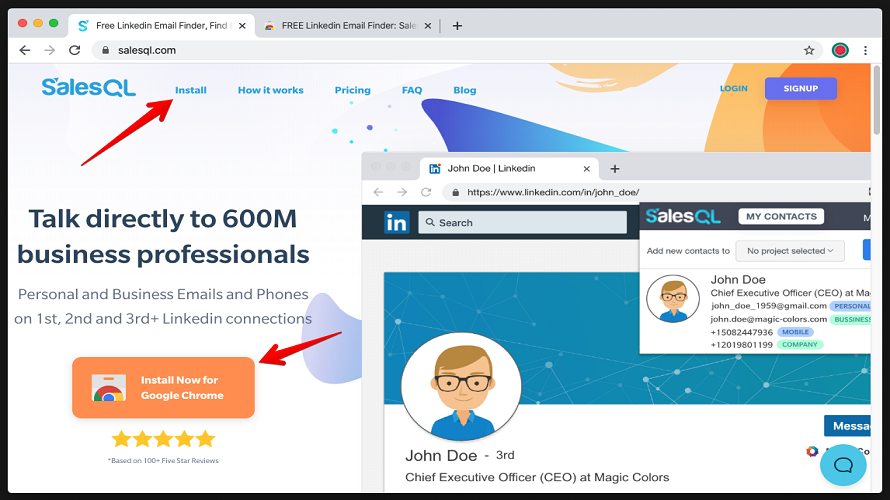Click plus icon beside the John Doe demo tab
Viewport: 890px width, 500px height.
(615, 169)
